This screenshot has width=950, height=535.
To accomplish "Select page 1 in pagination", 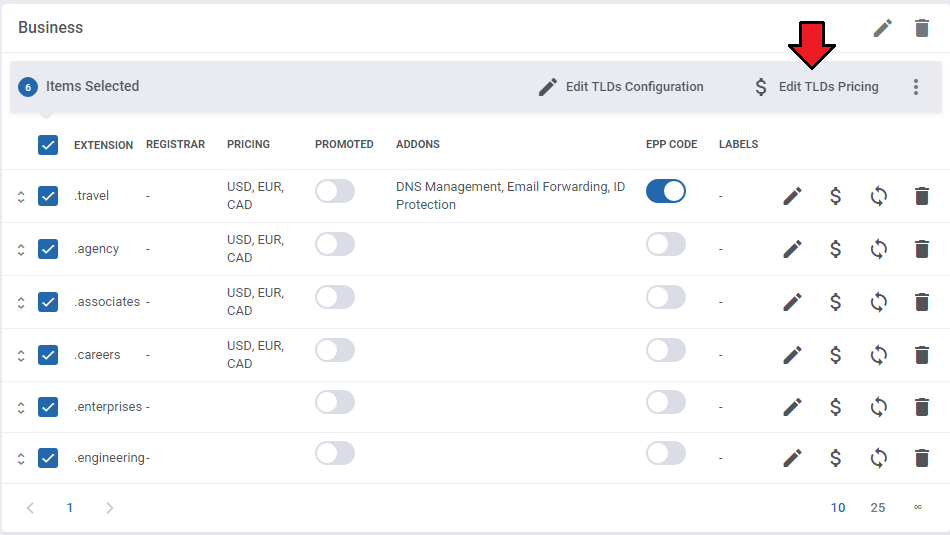I will point(70,508).
